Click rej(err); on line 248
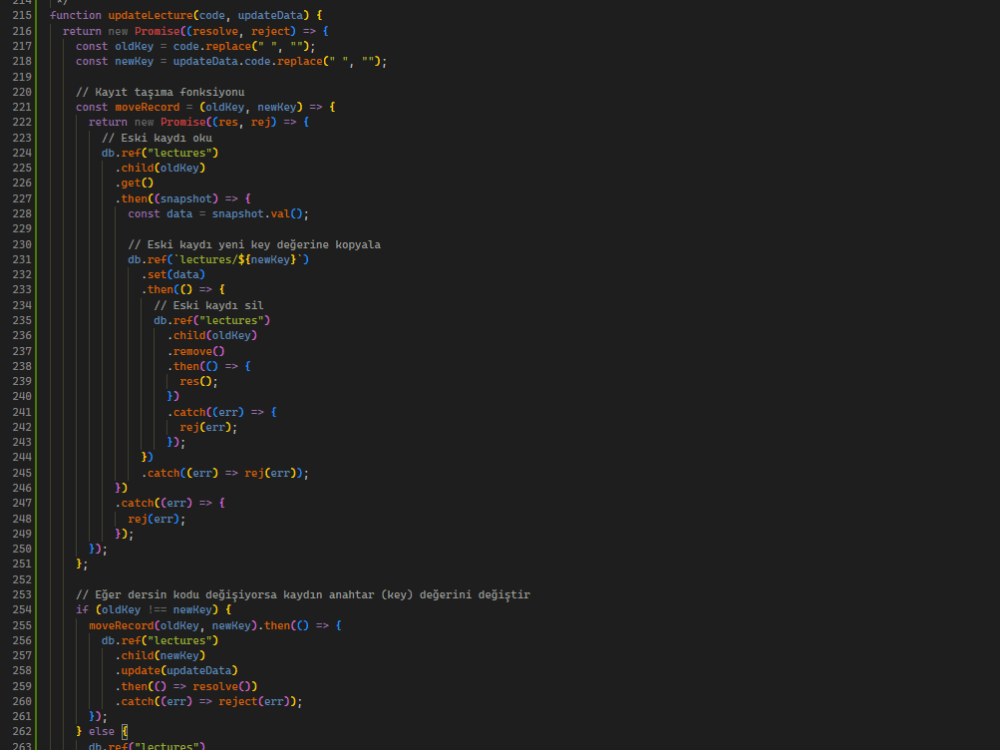The width and height of the screenshot is (1000, 750). (157, 519)
